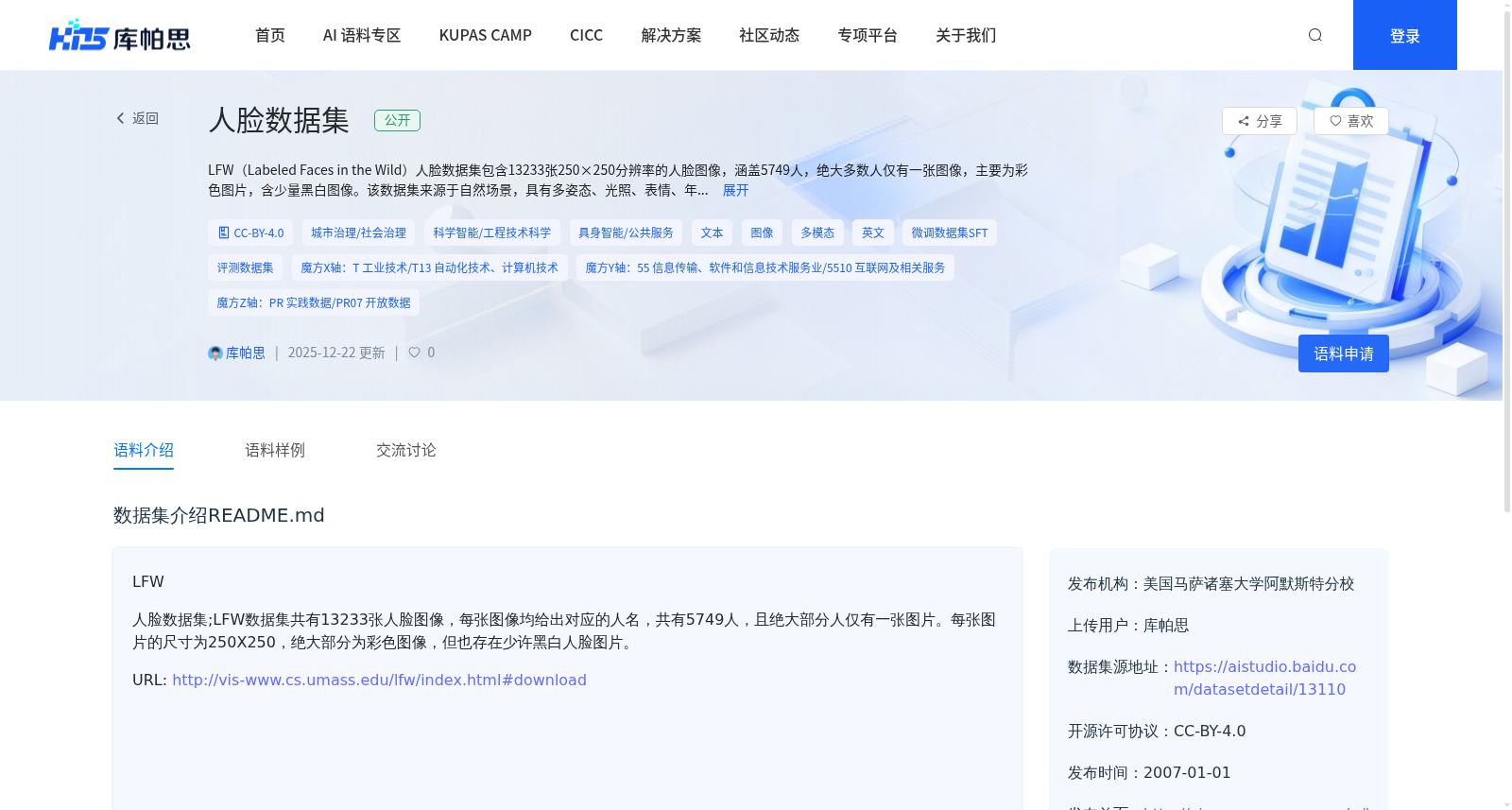Open the 关于我们 menu
Viewport: 1512px width, 810px height.
tap(966, 35)
